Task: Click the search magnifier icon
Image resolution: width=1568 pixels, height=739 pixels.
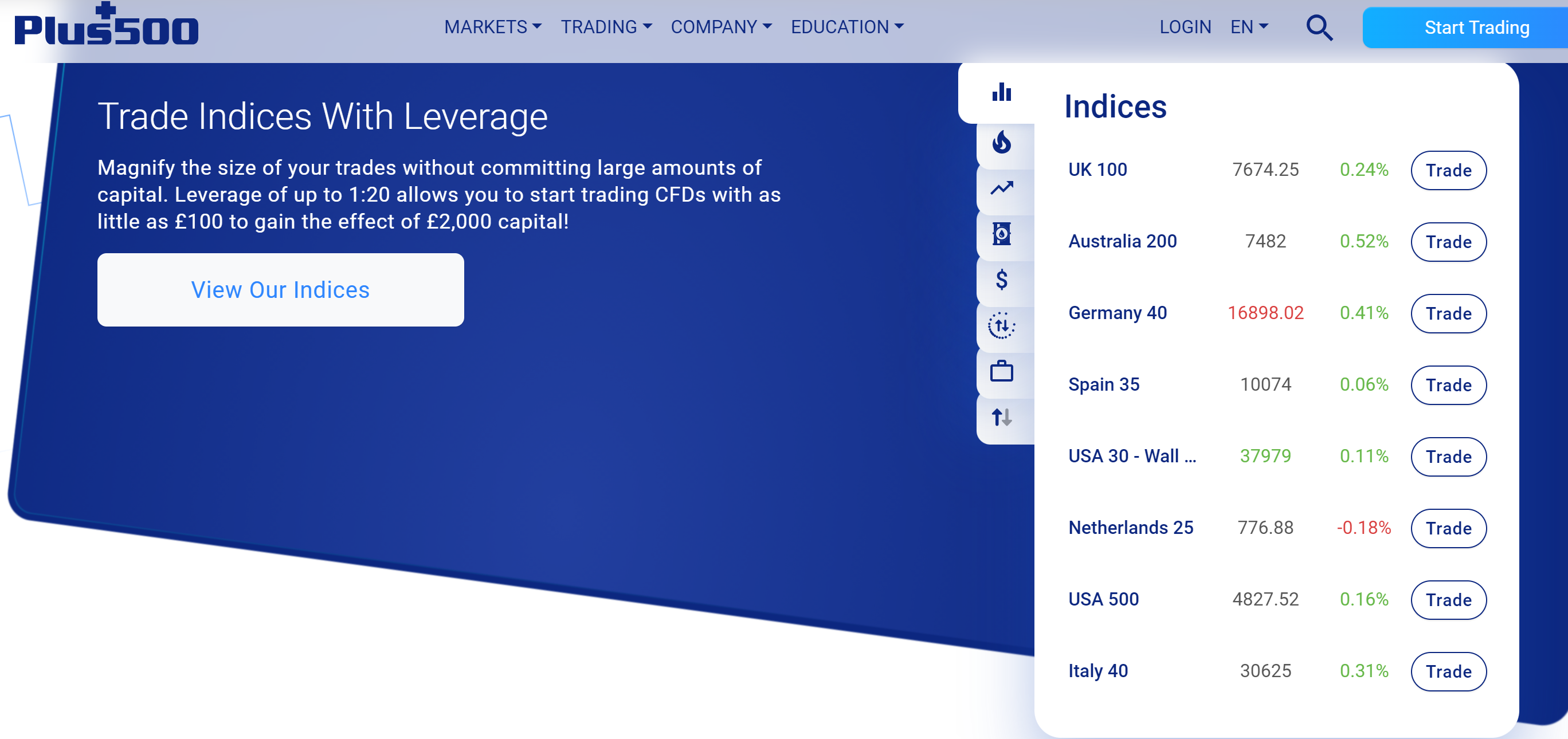Action: 1319,27
